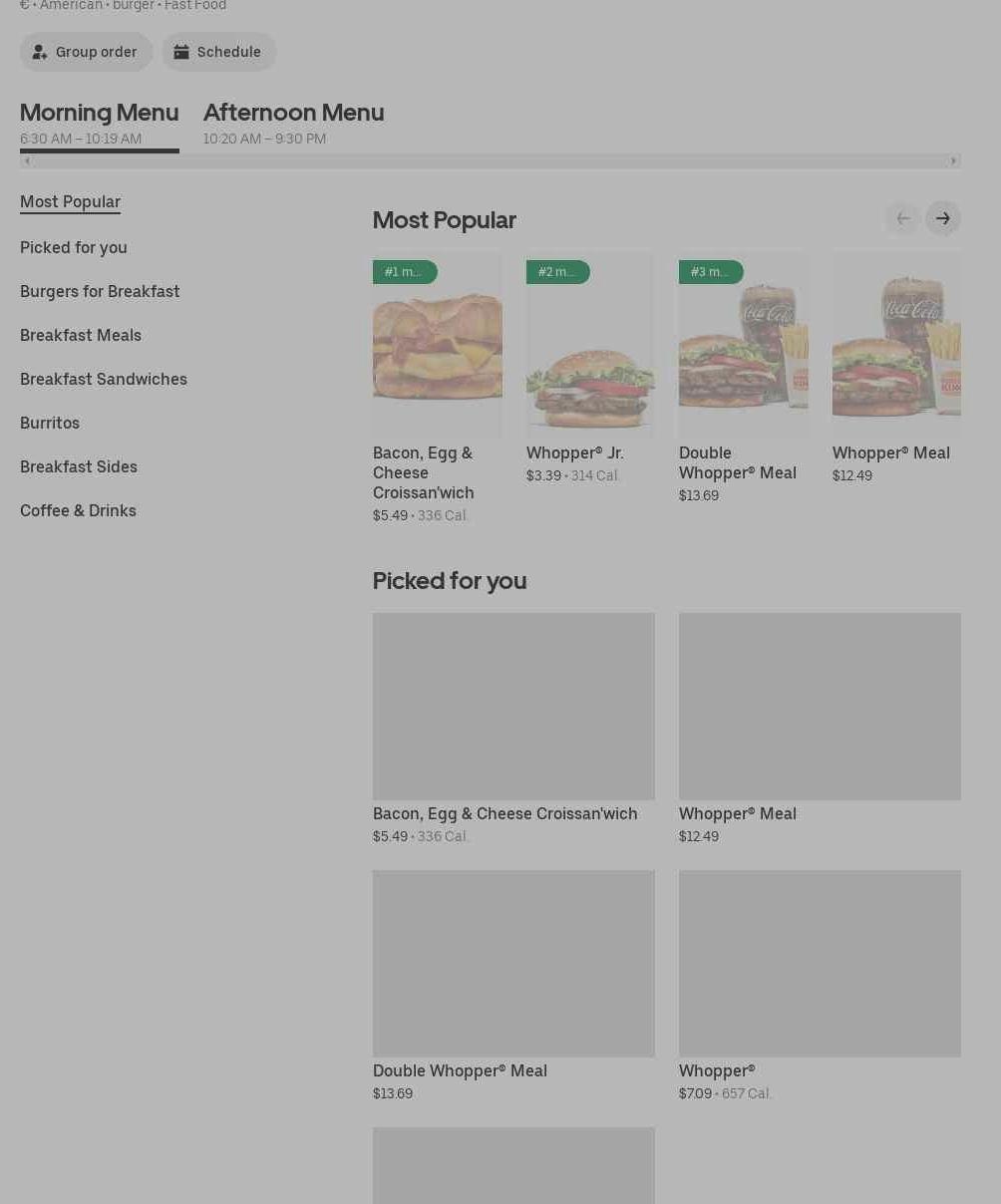Open Breakfast Meals category

81,335
